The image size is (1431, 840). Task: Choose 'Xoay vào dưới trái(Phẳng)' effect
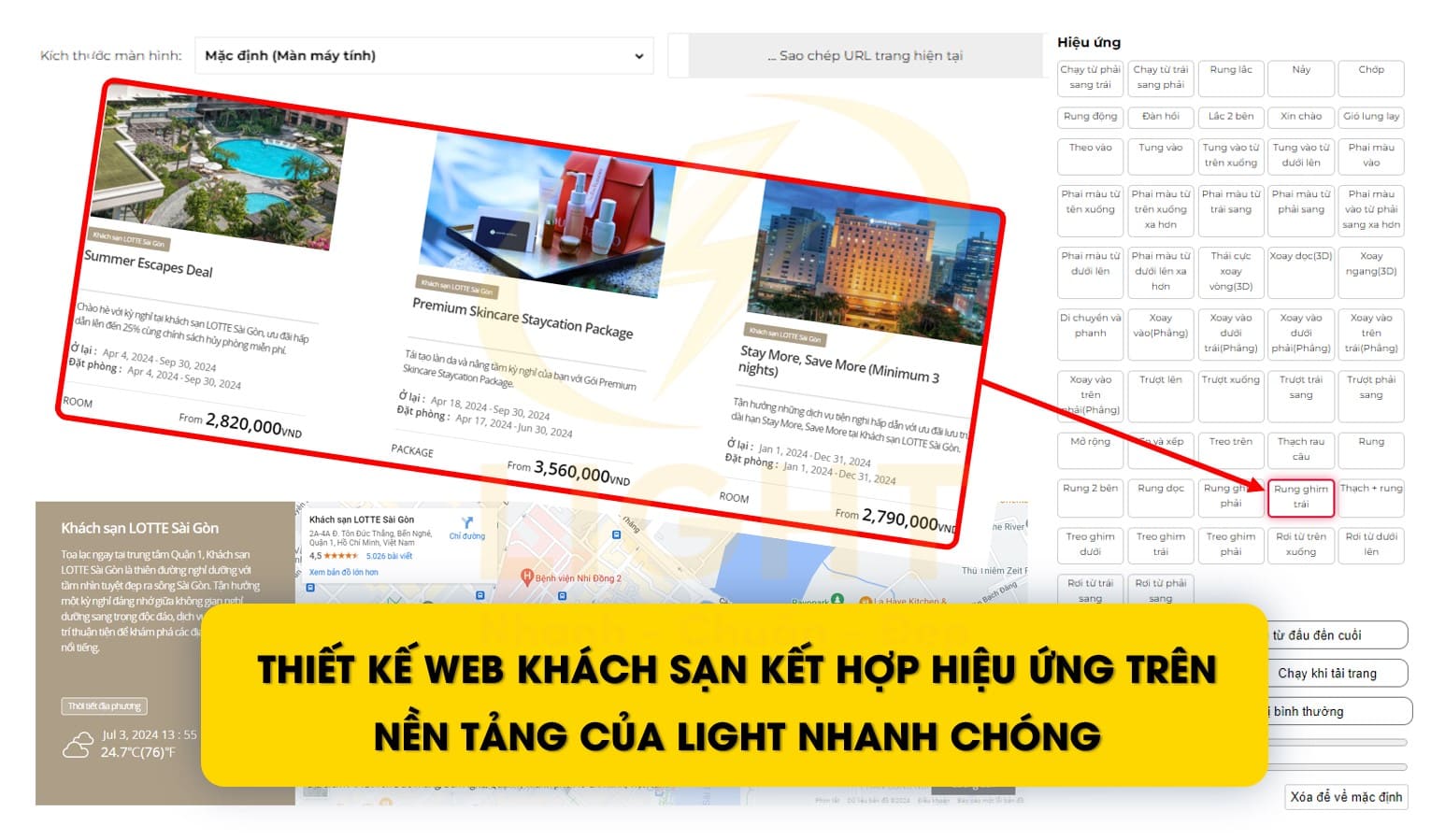click(x=1230, y=335)
